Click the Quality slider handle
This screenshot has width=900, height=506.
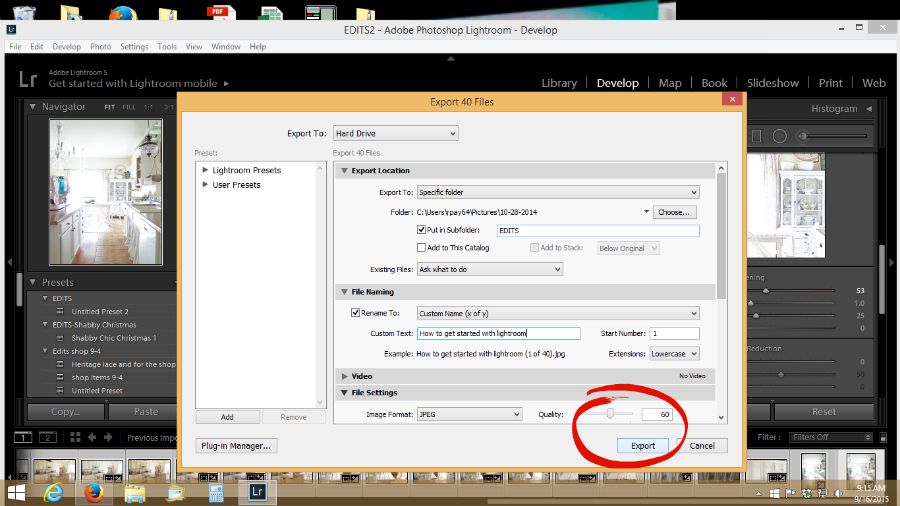click(x=610, y=413)
